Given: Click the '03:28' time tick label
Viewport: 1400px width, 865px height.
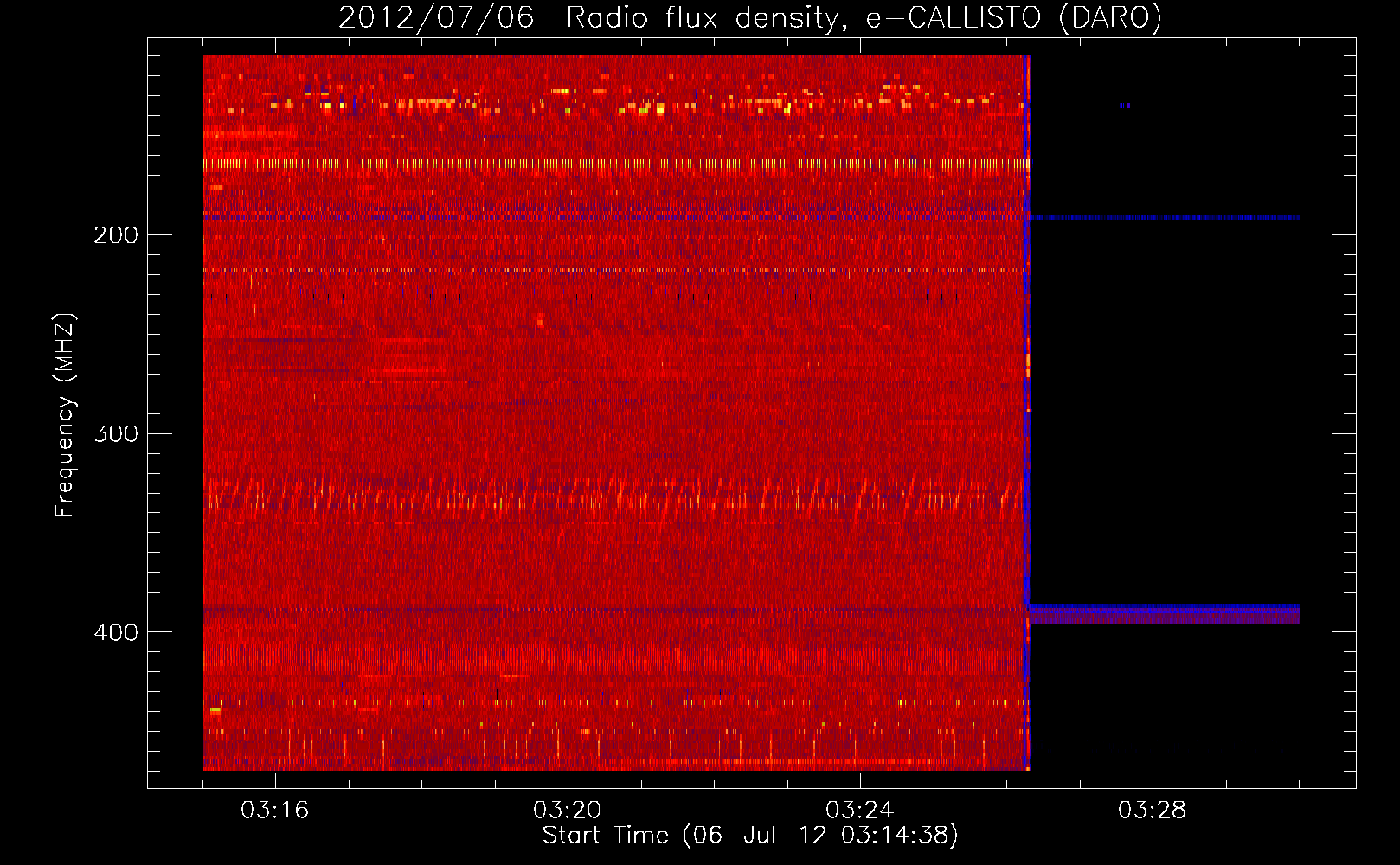Looking at the screenshot, I should coord(1152,811).
